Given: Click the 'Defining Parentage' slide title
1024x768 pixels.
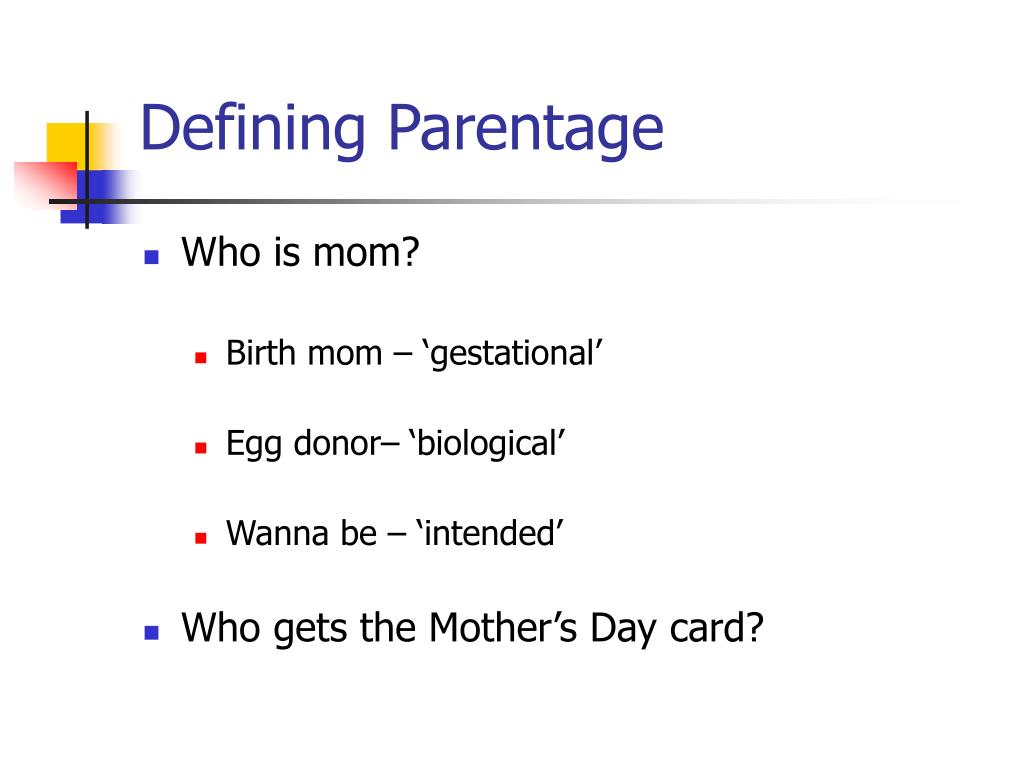Looking at the screenshot, I should [x=402, y=129].
